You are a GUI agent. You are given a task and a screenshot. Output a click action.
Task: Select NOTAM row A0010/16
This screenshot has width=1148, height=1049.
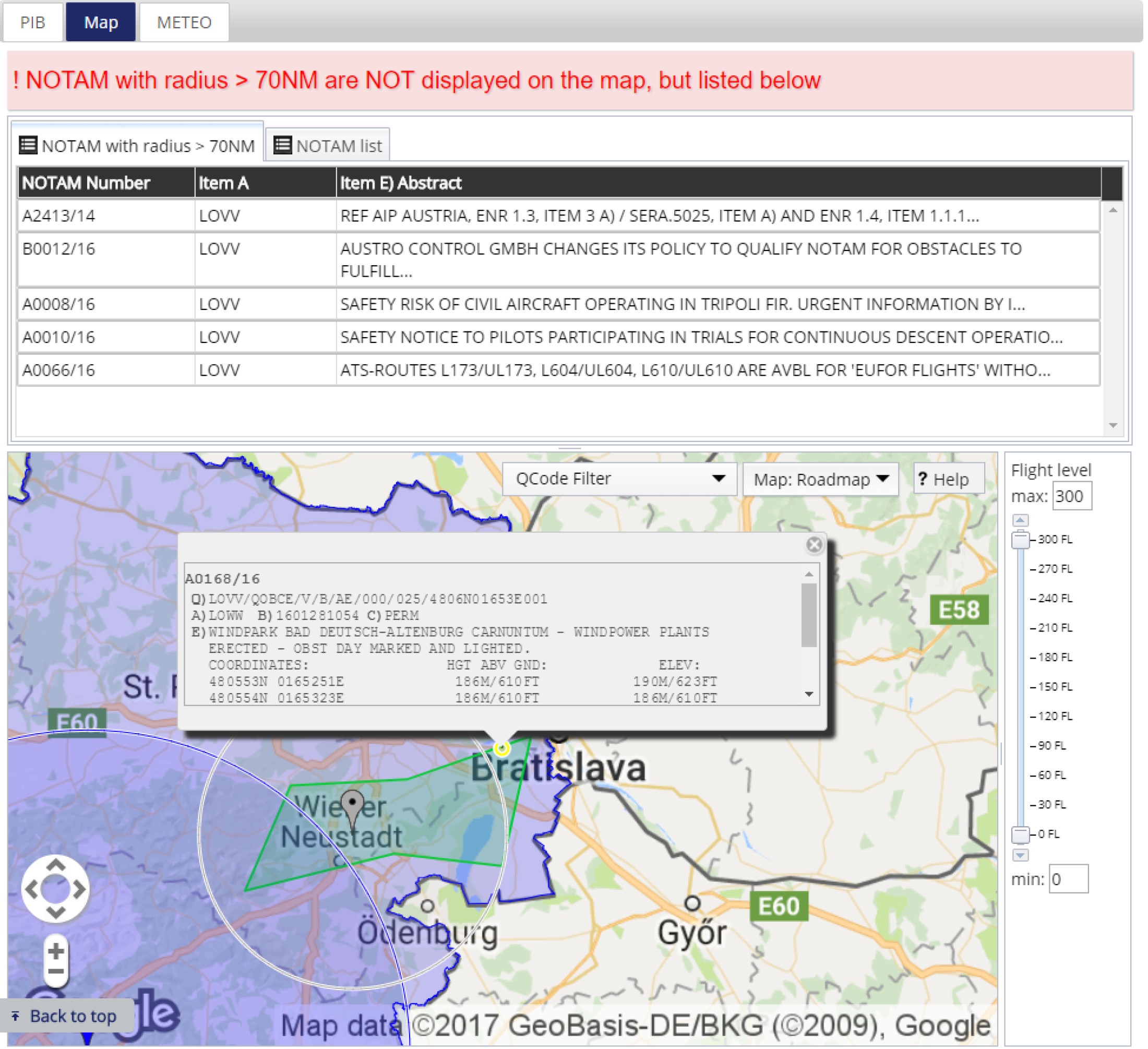pyautogui.click(x=558, y=337)
